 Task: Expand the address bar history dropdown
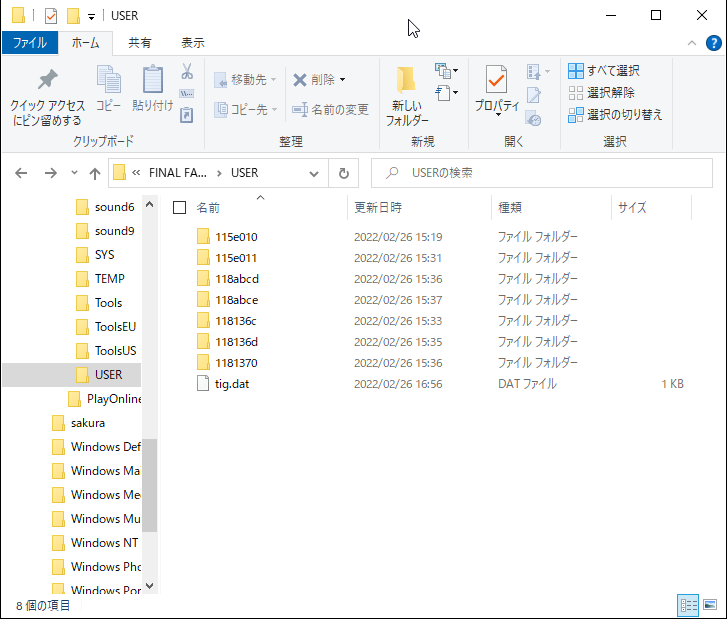[314, 174]
